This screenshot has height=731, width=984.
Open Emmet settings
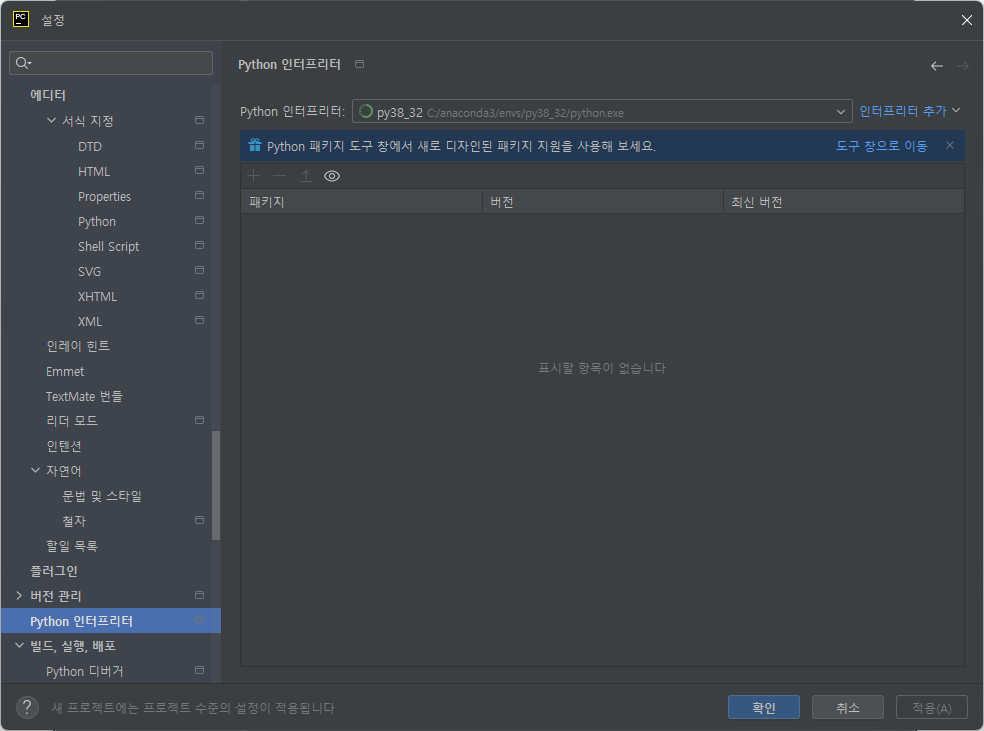point(65,371)
